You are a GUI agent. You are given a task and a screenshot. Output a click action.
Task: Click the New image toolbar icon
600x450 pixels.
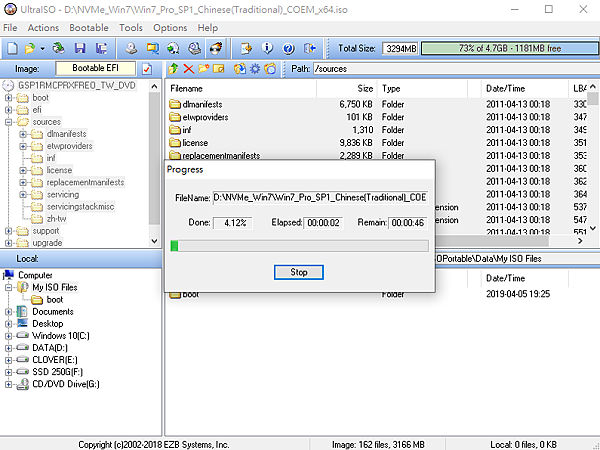click(x=12, y=49)
